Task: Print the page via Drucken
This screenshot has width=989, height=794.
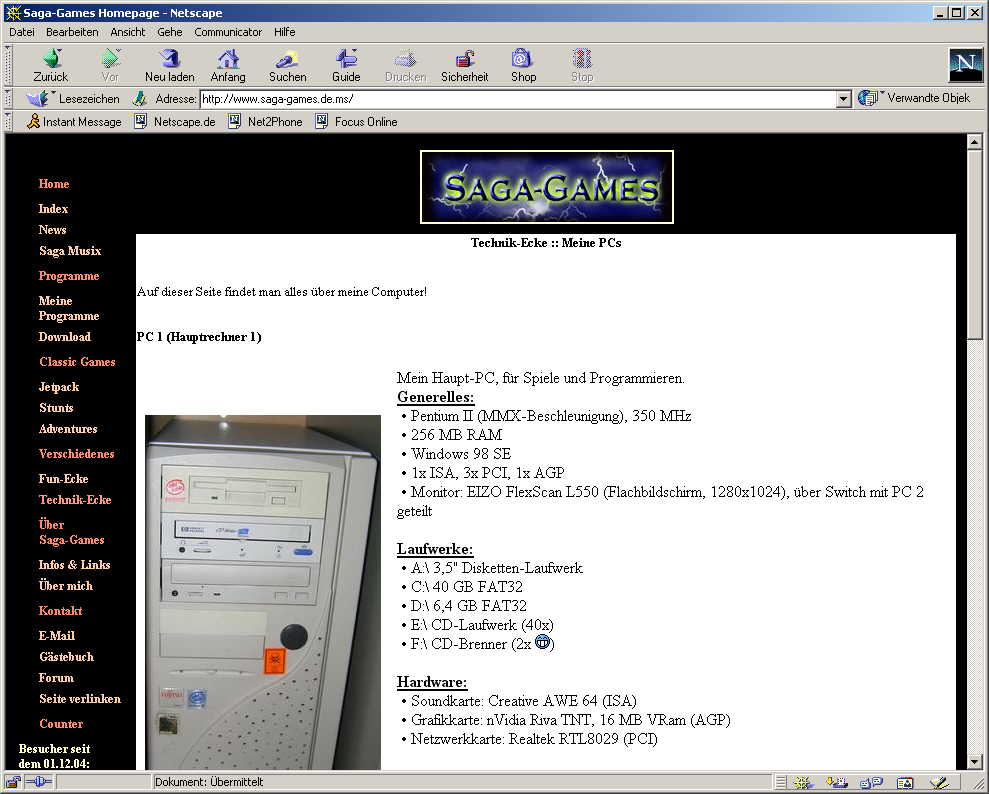Action: click(406, 66)
